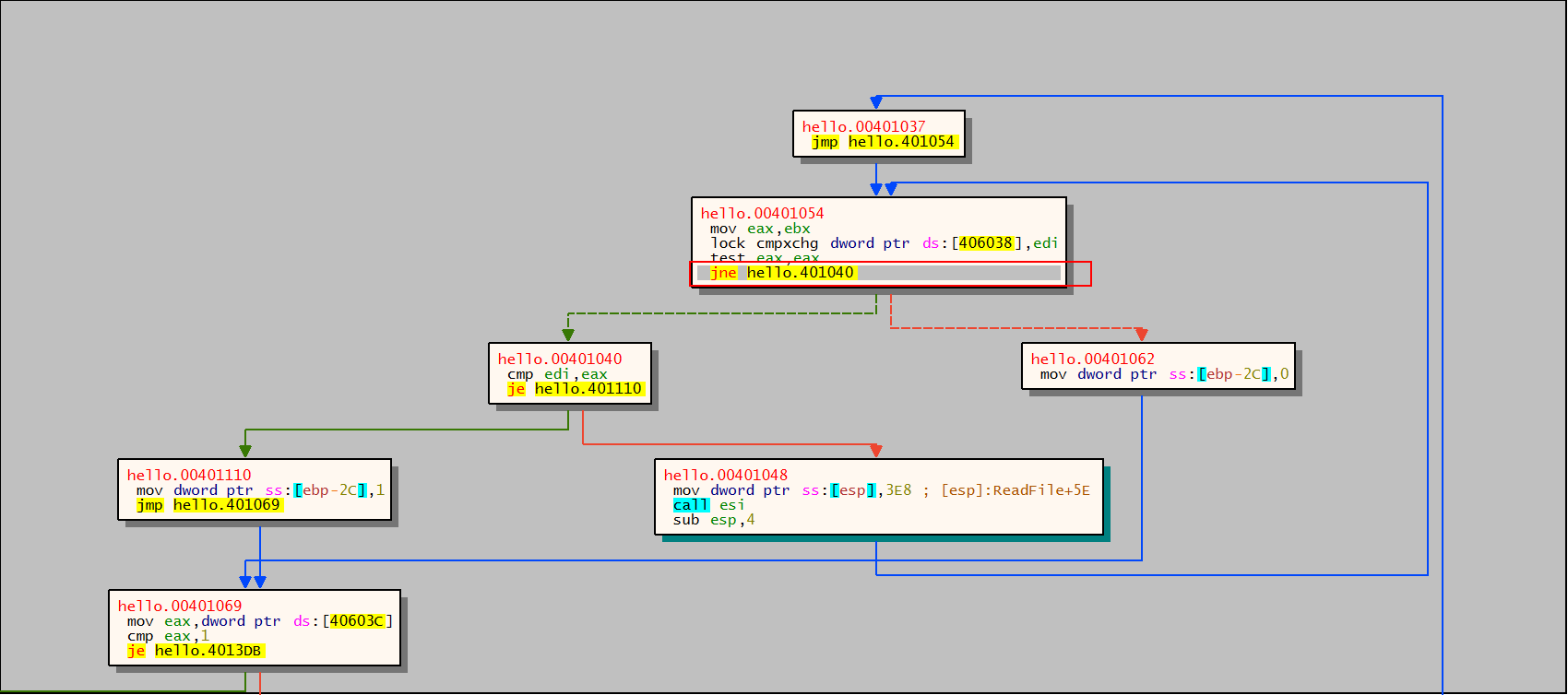Select the node header hello.00401069
Screen dimensions: 1568x695
click(179, 607)
